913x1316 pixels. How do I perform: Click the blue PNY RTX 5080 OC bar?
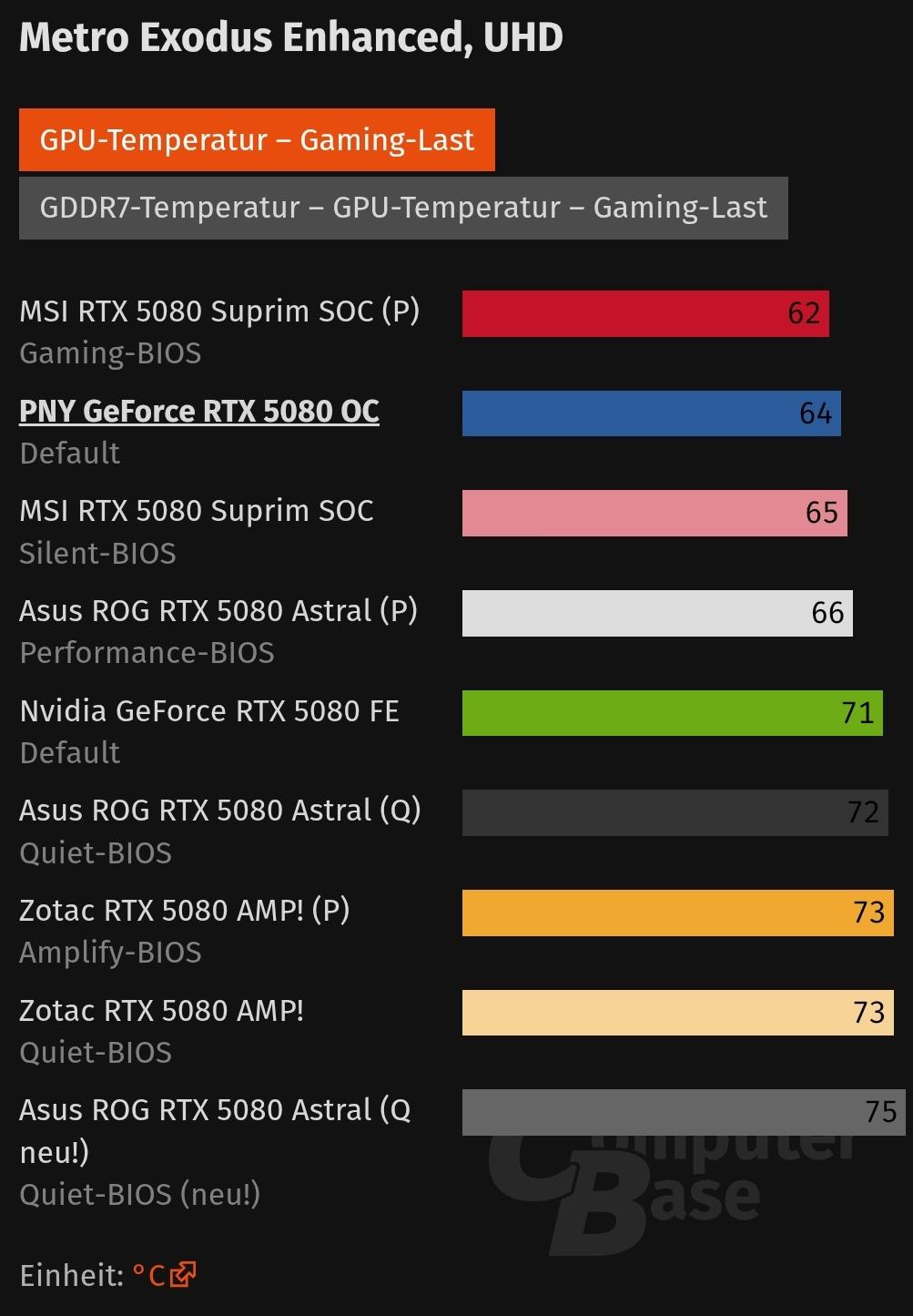pos(650,413)
